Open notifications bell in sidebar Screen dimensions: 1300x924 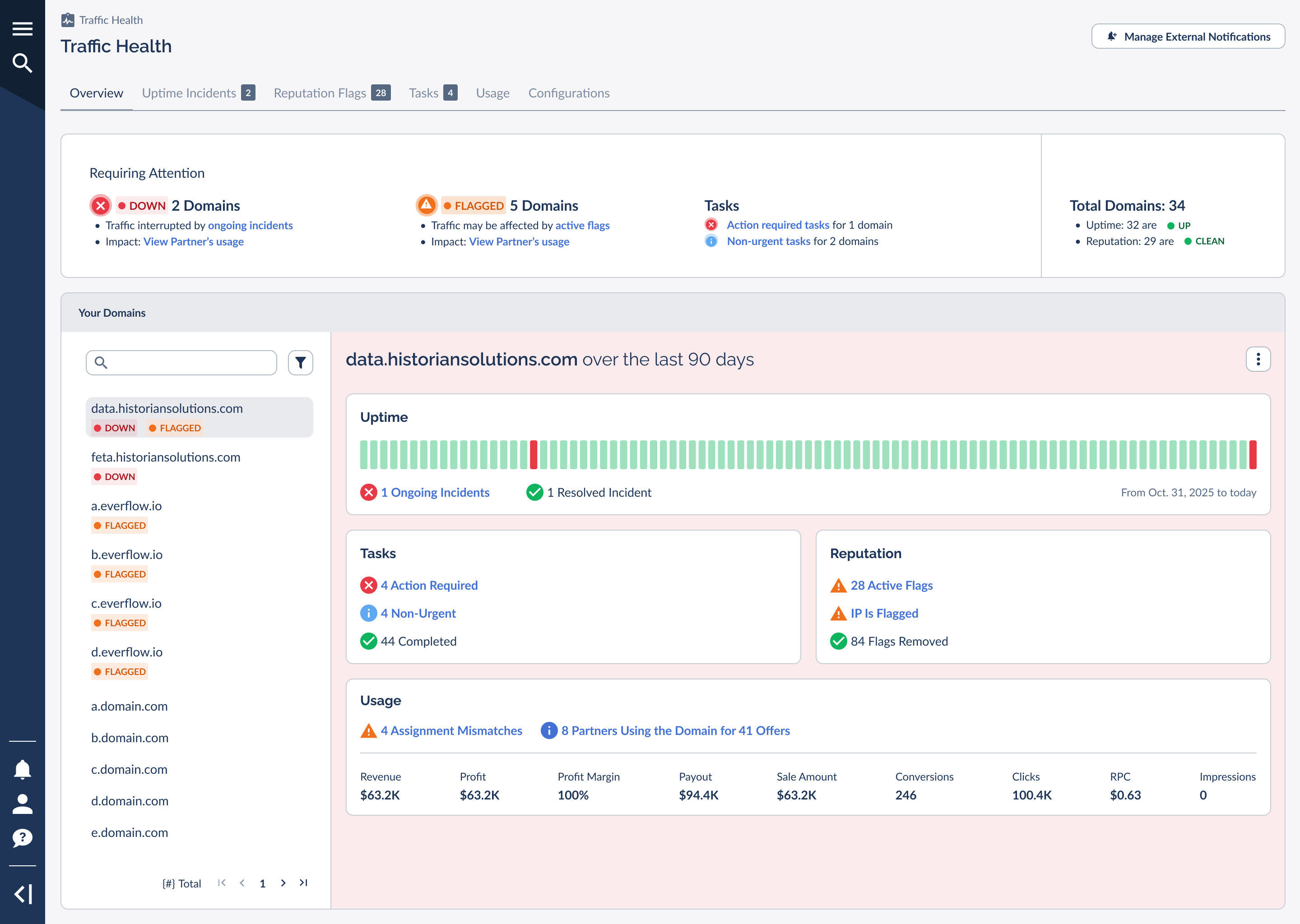[22, 769]
